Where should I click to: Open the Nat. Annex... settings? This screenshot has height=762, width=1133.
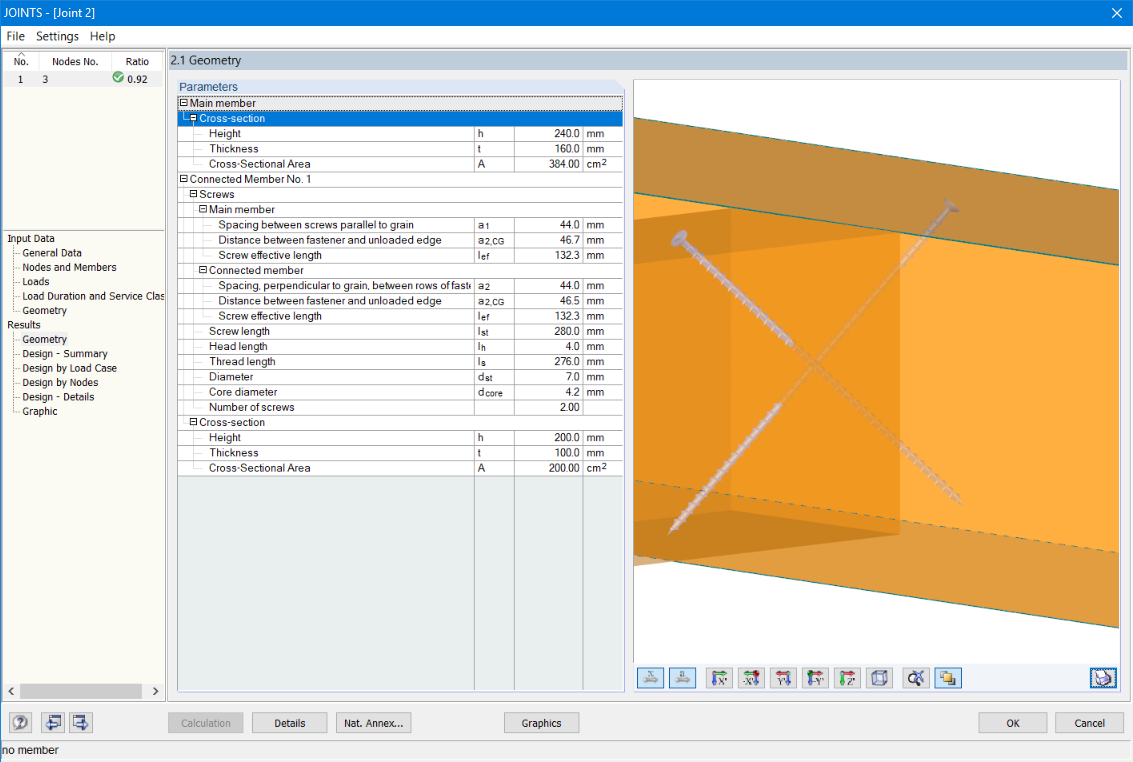374,723
